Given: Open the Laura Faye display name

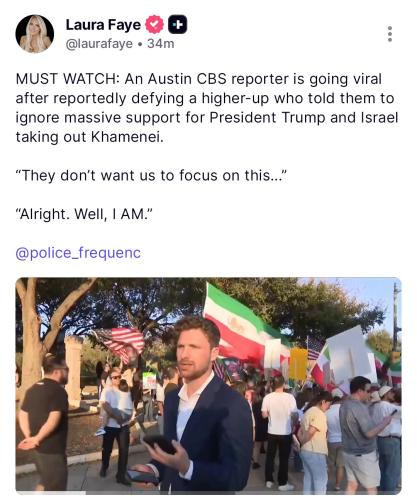Looking at the screenshot, I should coord(103,25).
